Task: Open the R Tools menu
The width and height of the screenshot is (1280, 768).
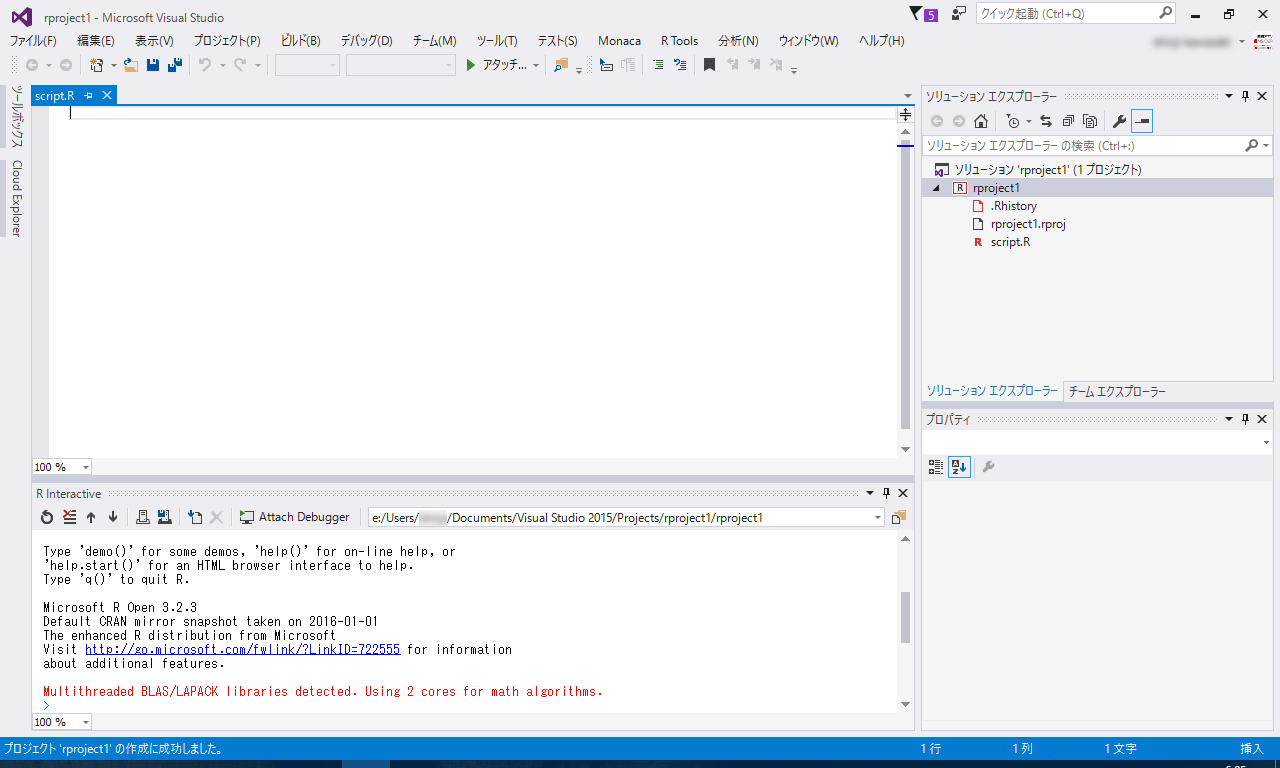Action: [679, 41]
